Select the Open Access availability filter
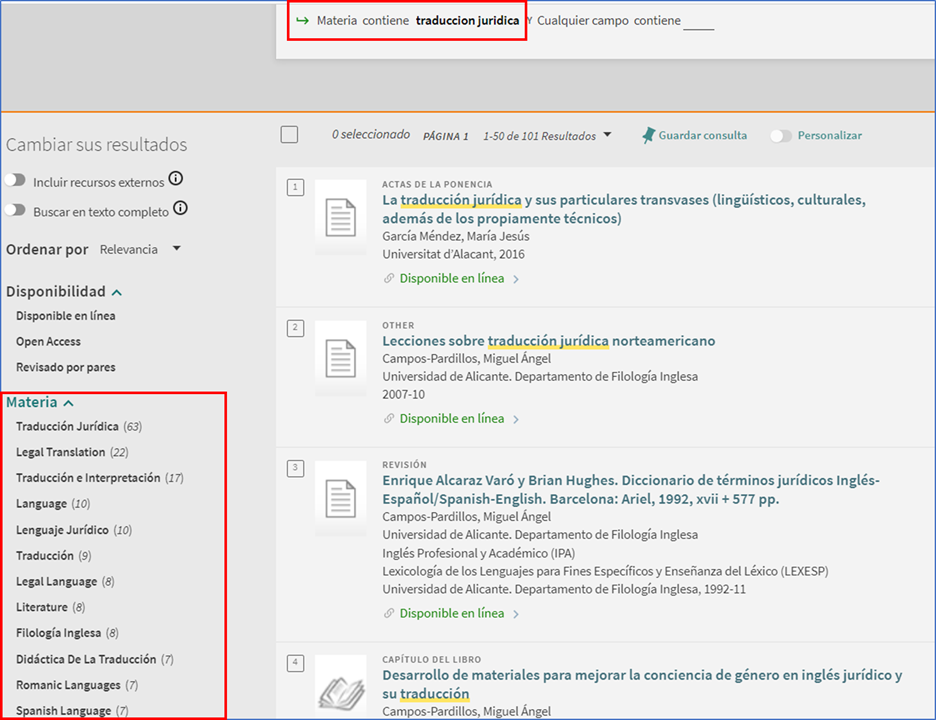This screenshot has width=936, height=720. [48, 341]
